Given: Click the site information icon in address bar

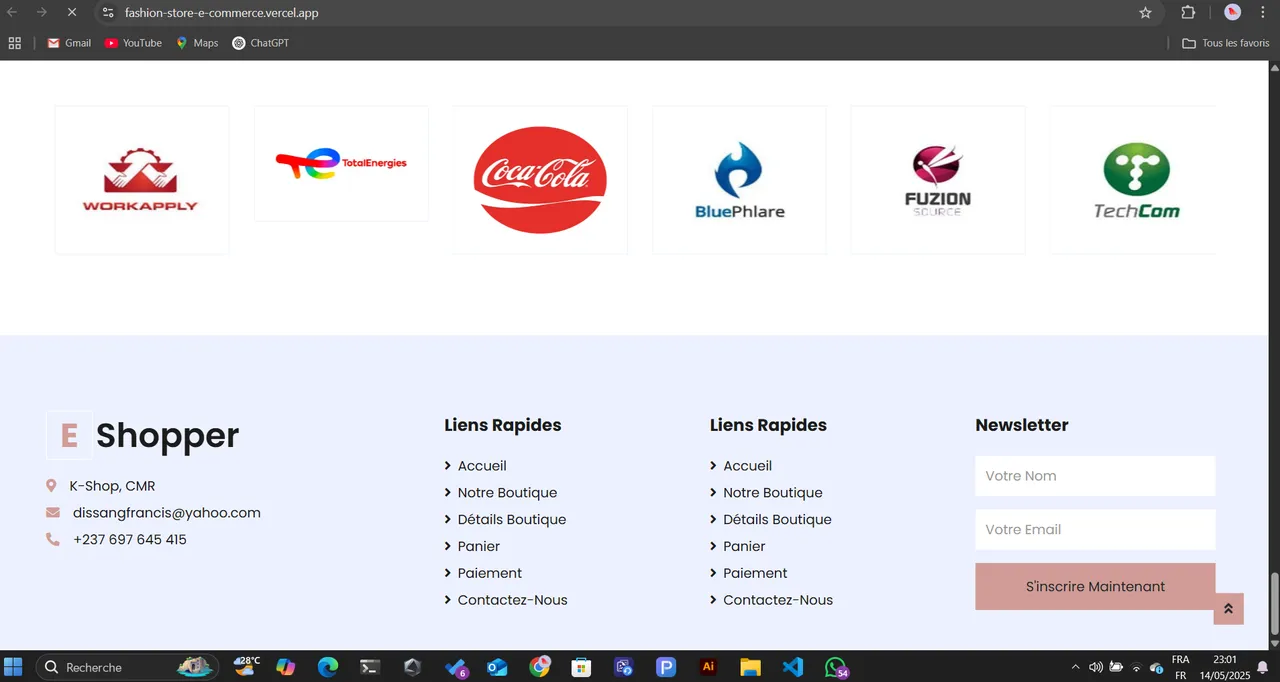Looking at the screenshot, I should pyautogui.click(x=108, y=13).
